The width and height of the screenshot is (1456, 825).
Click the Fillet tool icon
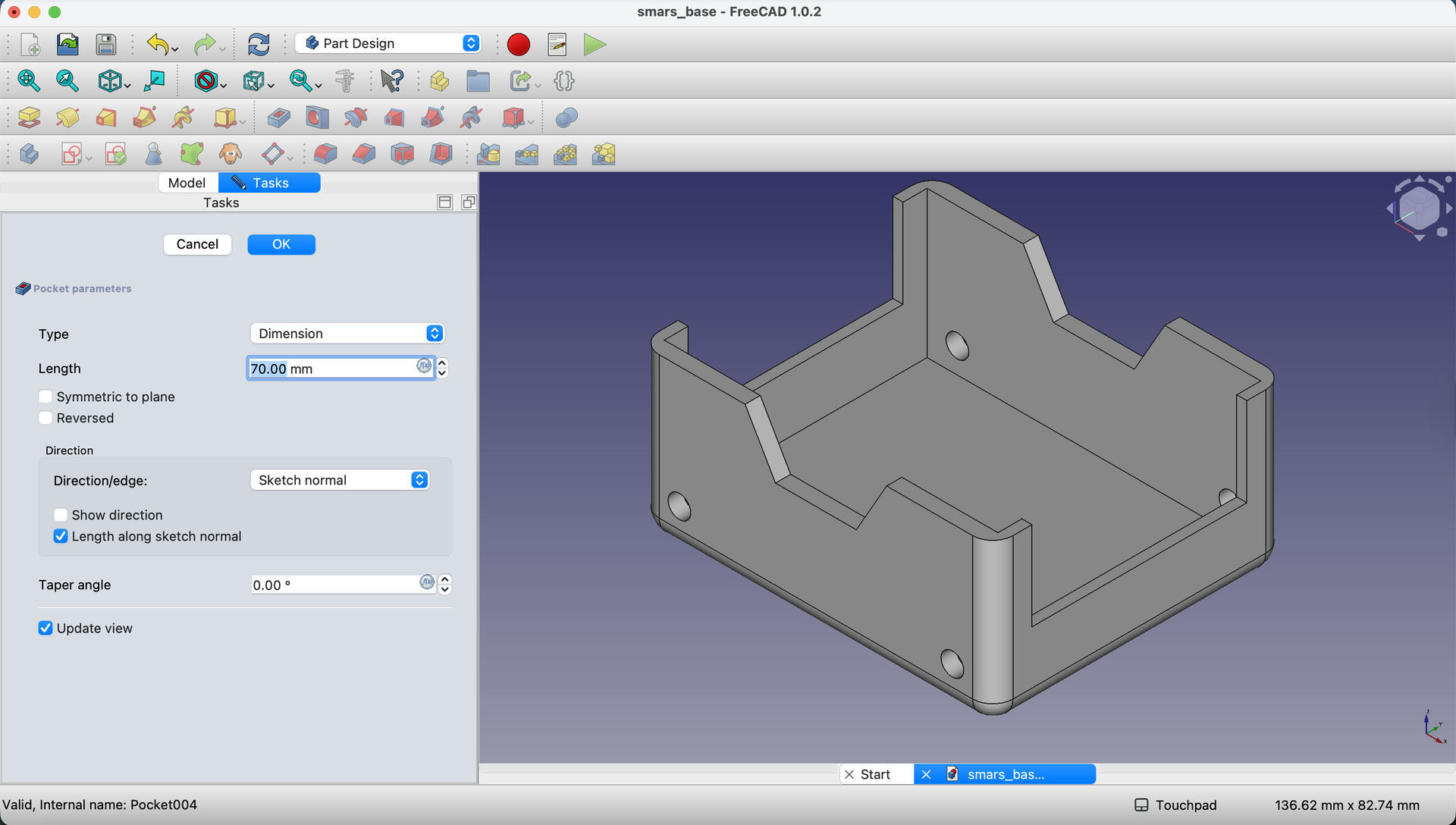point(325,154)
